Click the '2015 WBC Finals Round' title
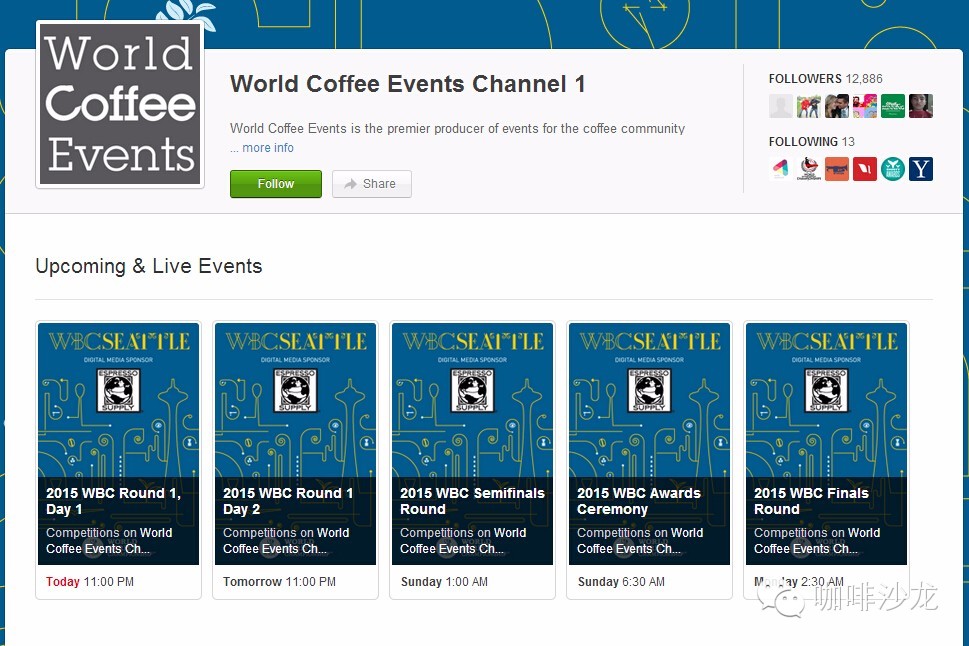The image size is (969, 646). pos(811,501)
